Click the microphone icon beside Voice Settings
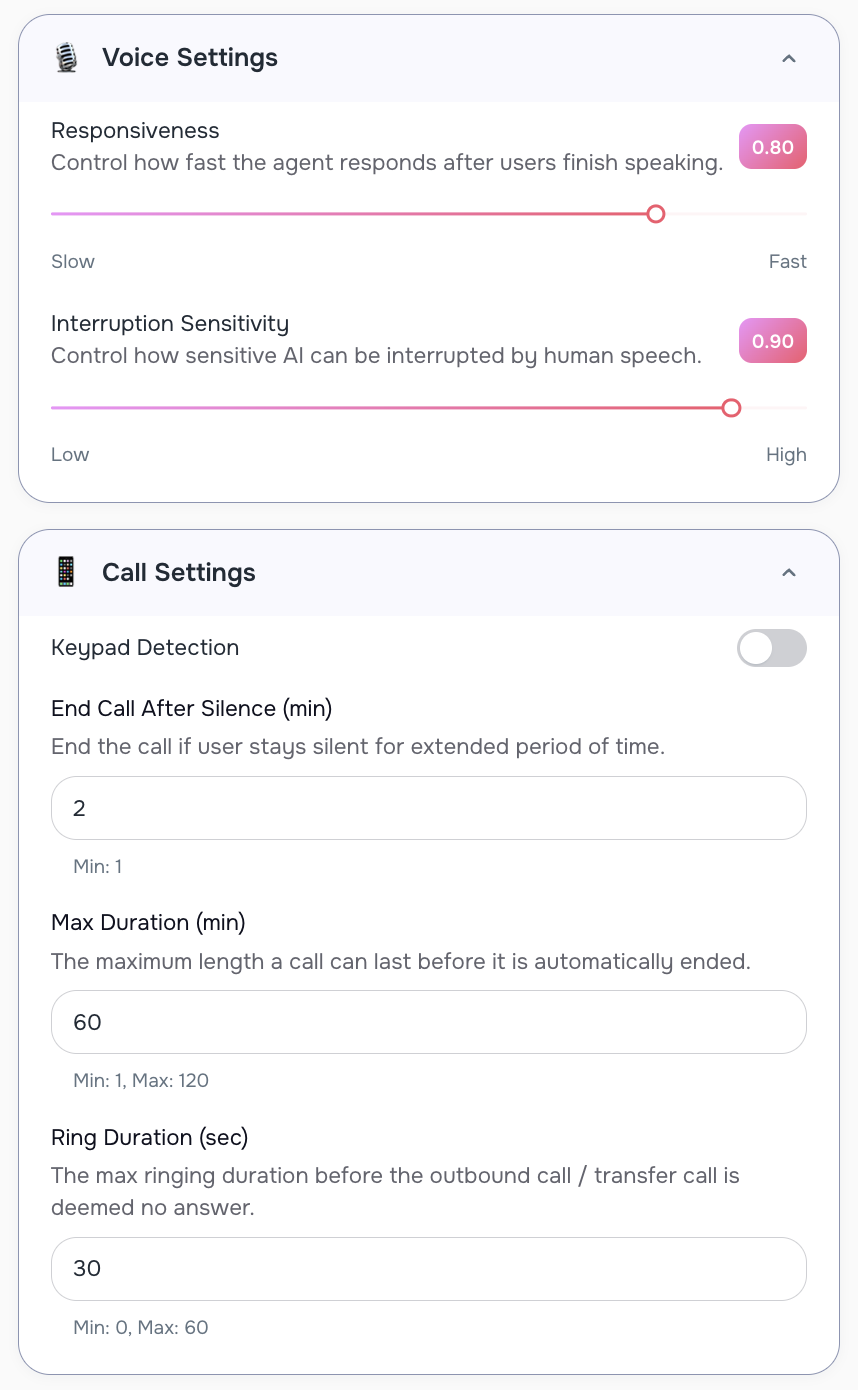The image size is (858, 1390). (x=66, y=57)
